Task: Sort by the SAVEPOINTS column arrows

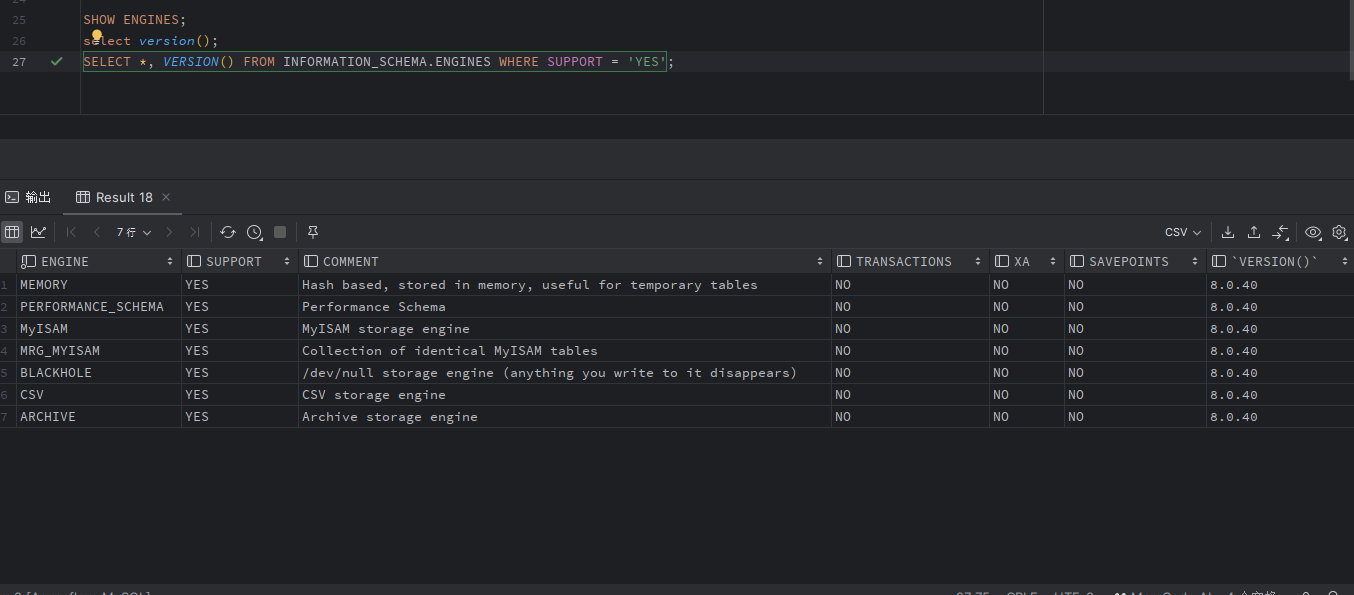Action: (1195, 262)
